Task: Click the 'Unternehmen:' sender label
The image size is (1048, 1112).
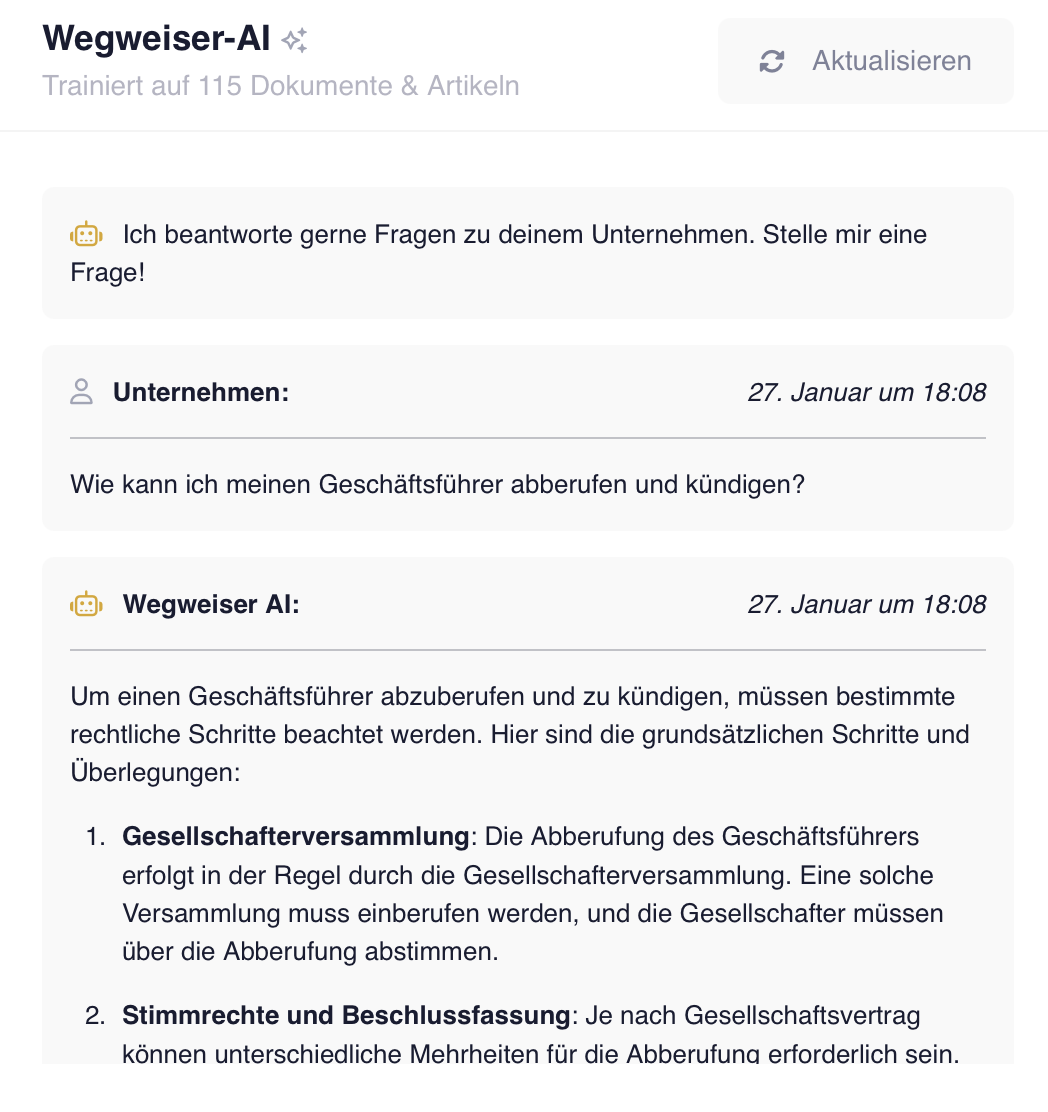Action: coord(201,392)
